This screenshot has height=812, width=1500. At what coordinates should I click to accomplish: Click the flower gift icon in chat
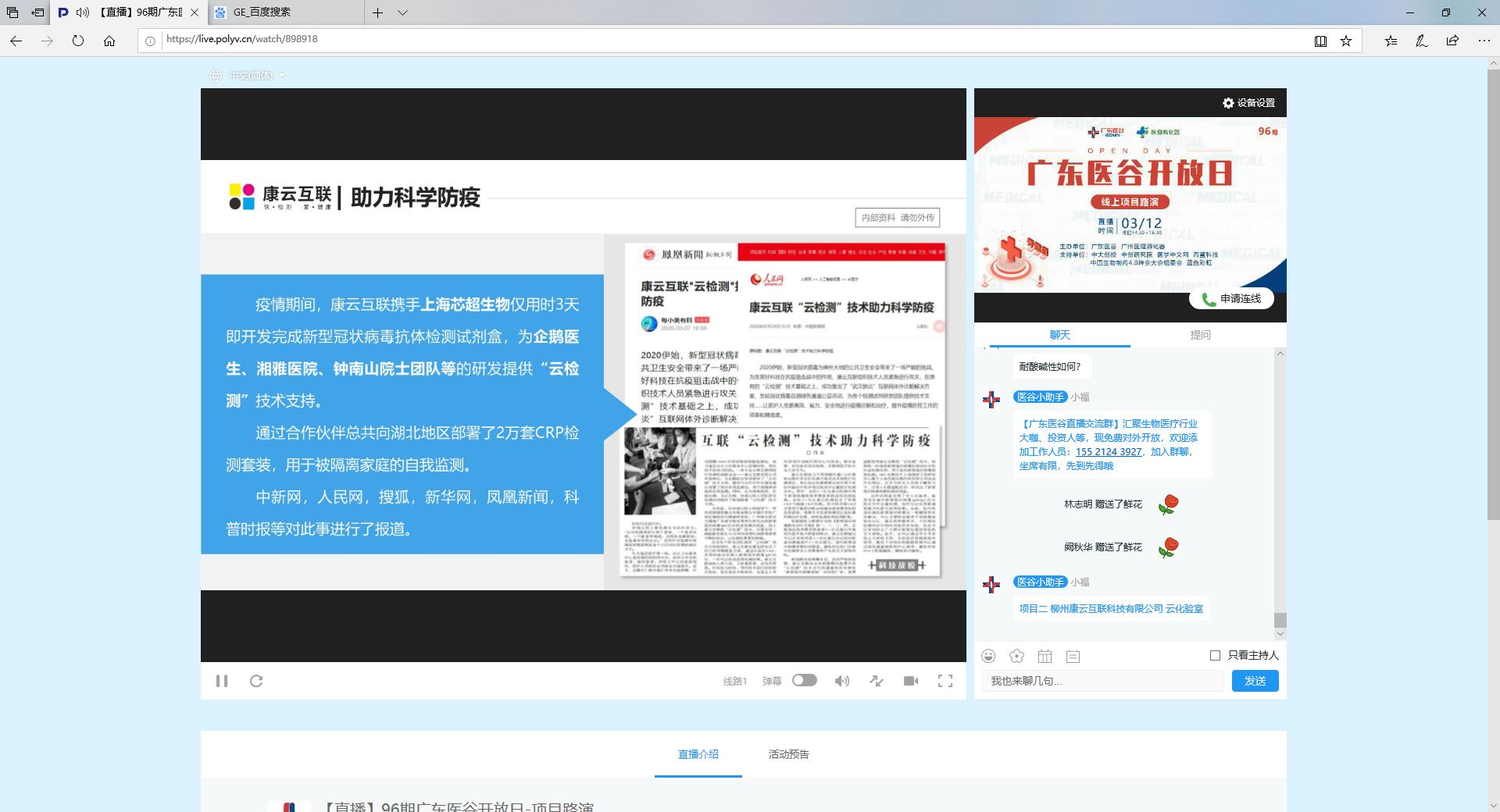[1016, 656]
